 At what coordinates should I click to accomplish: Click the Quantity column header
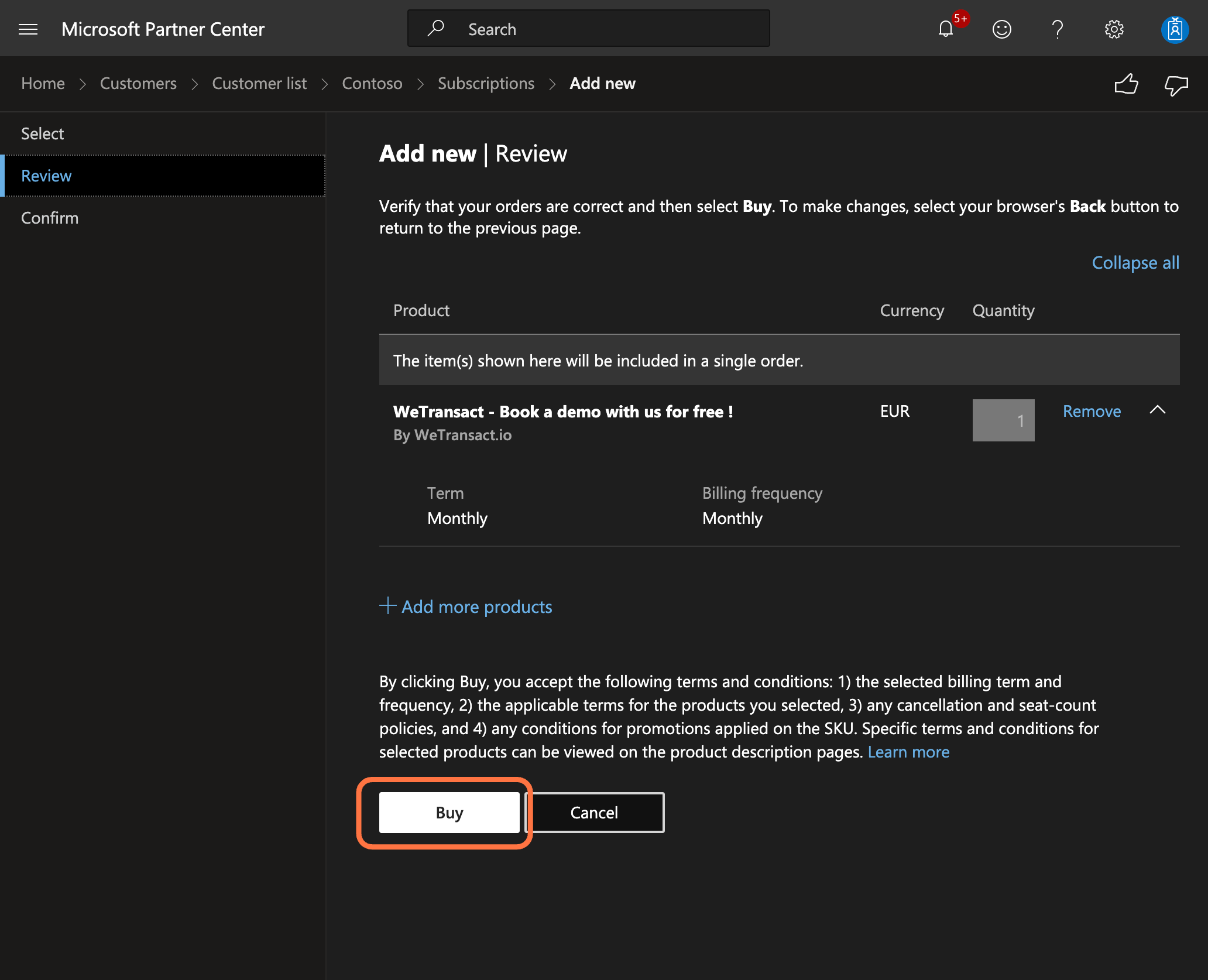(1003, 310)
